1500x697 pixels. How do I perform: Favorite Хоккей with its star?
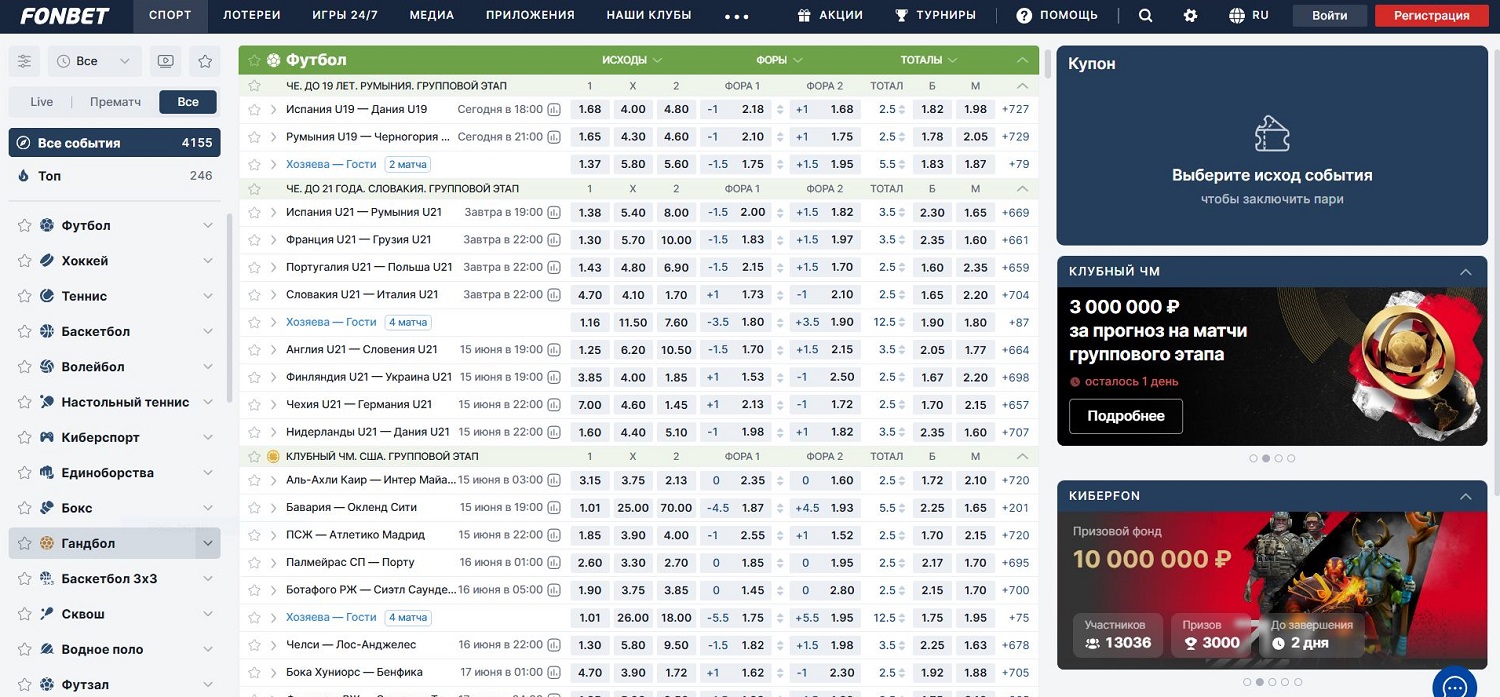pyautogui.click(x=25, y=261)
